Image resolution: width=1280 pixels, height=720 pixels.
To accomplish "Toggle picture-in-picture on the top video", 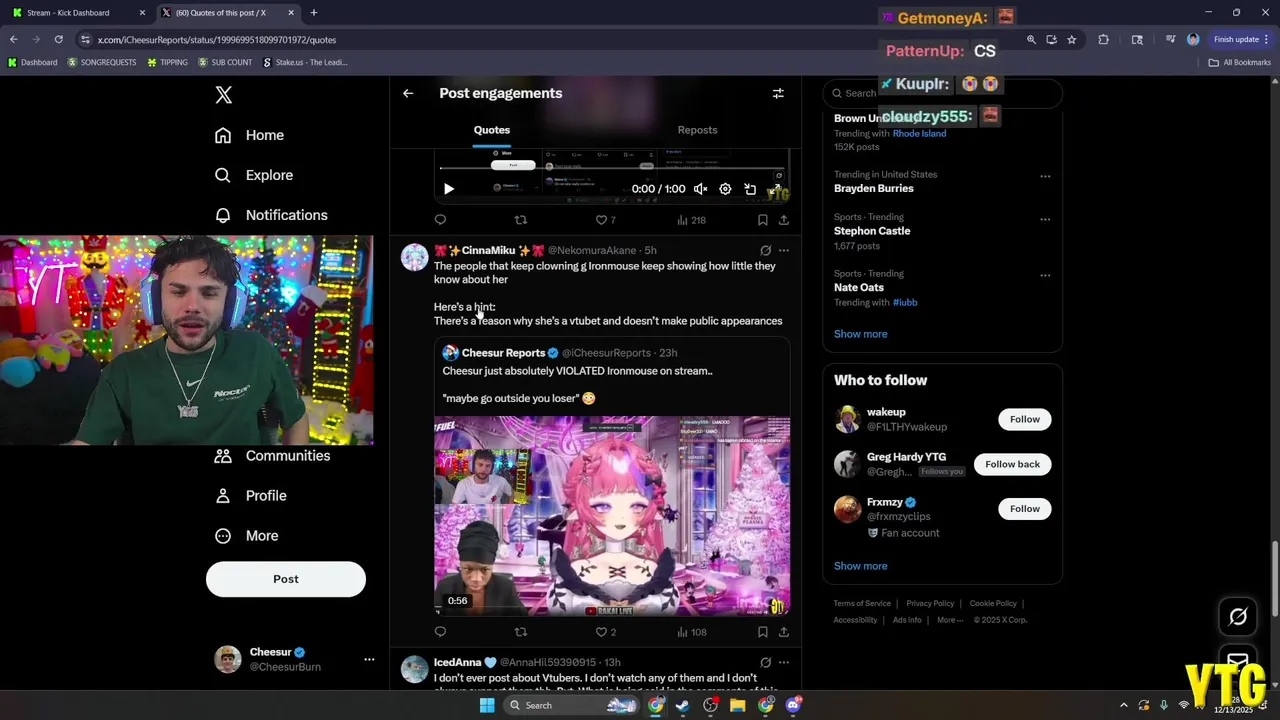I will click(750, 189).
